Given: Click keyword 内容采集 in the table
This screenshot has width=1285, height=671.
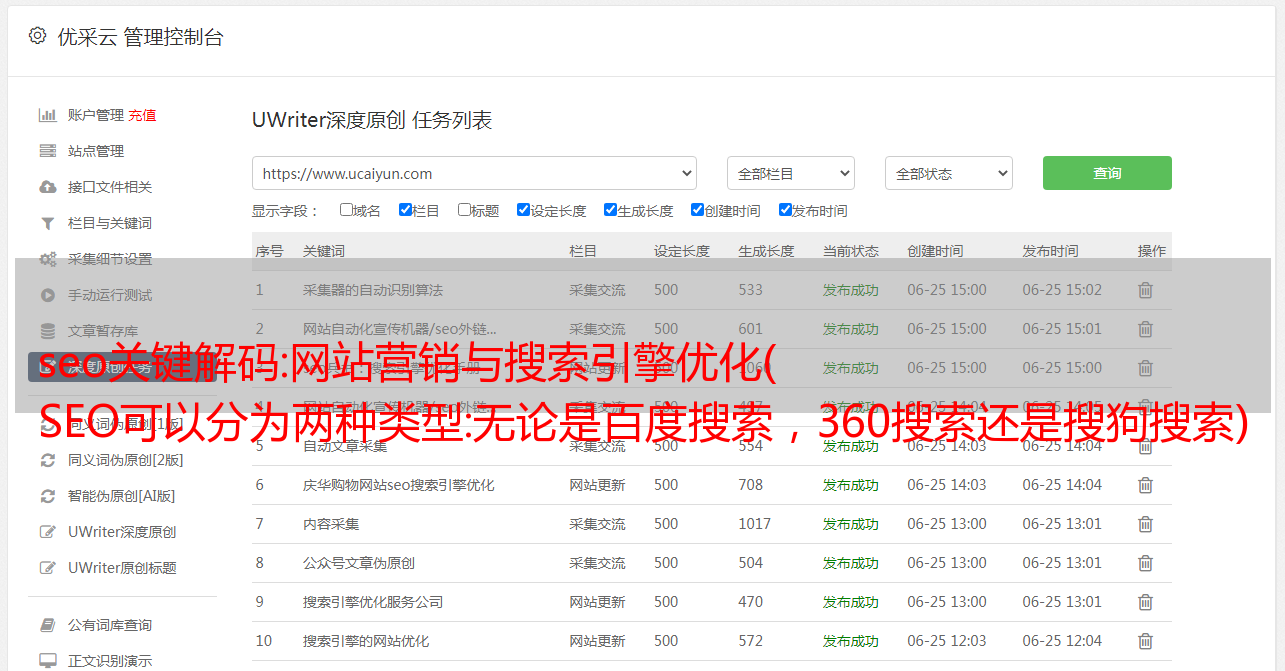Looking at the screenshot, I should point(331,524).
